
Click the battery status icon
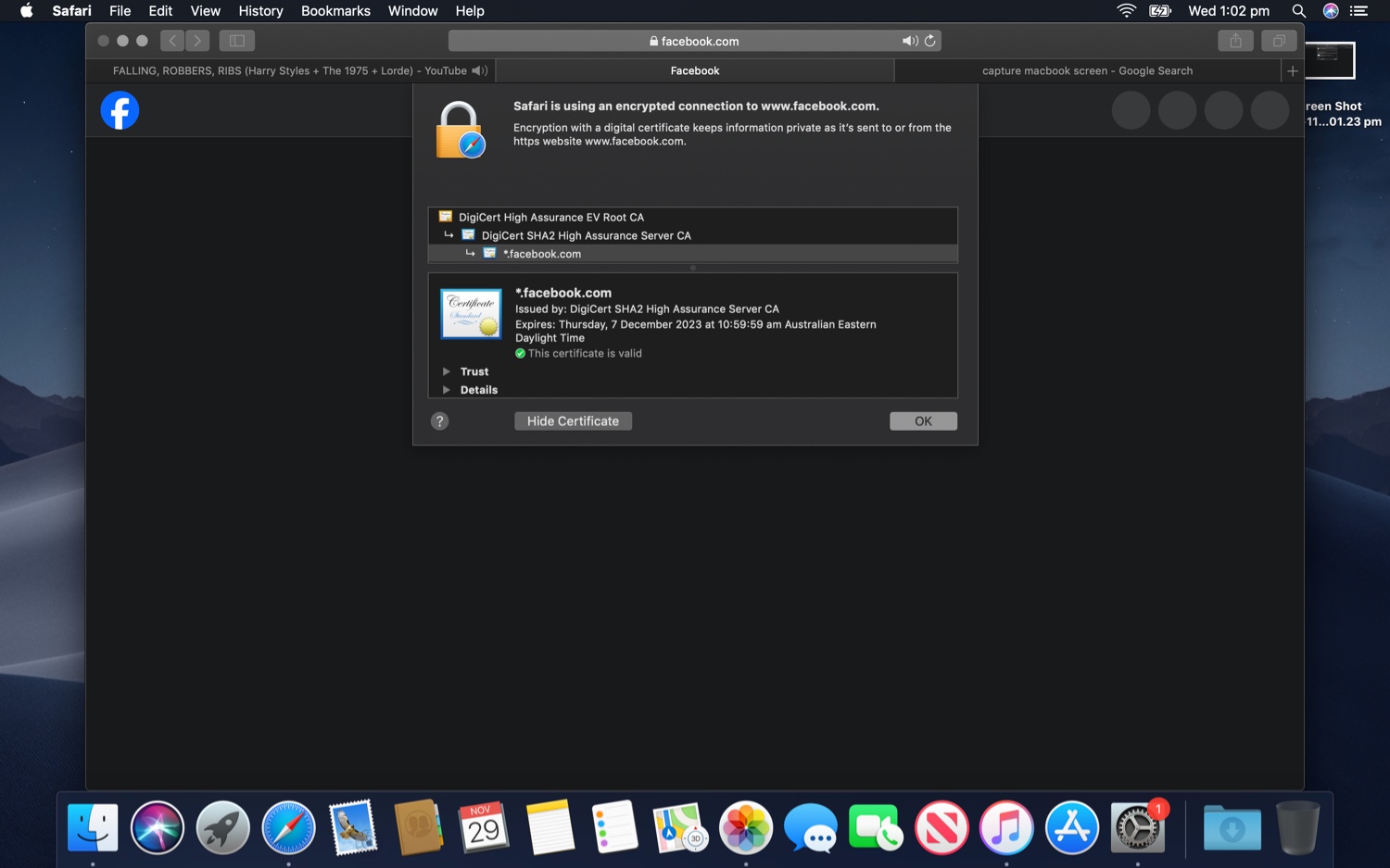[x=1160, y=11]
